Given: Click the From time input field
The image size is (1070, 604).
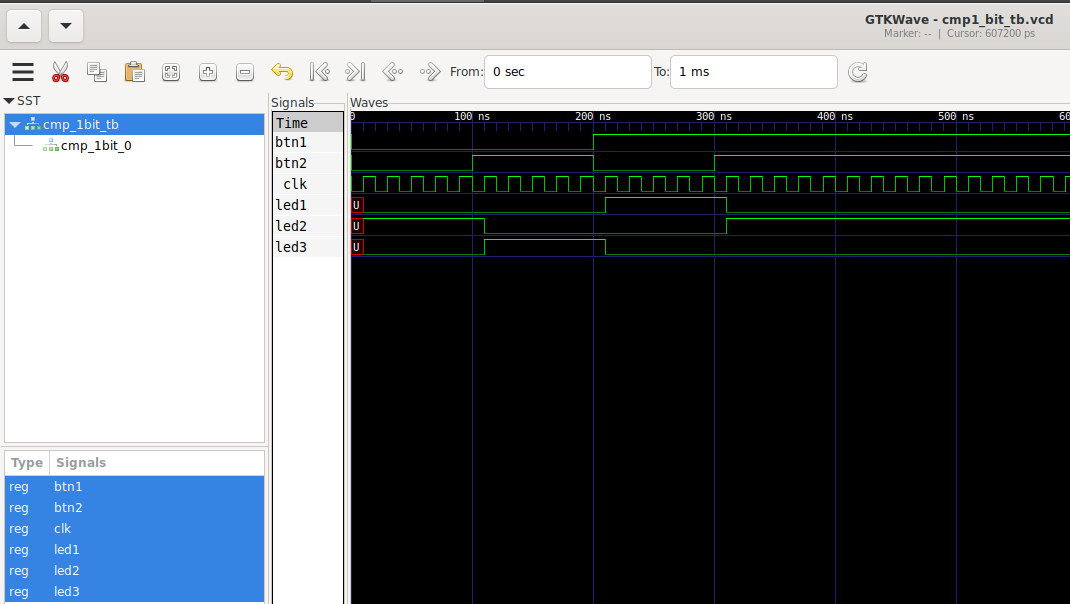Looking at the screenshot, I should pyautogui.click(x=567, y=72).
